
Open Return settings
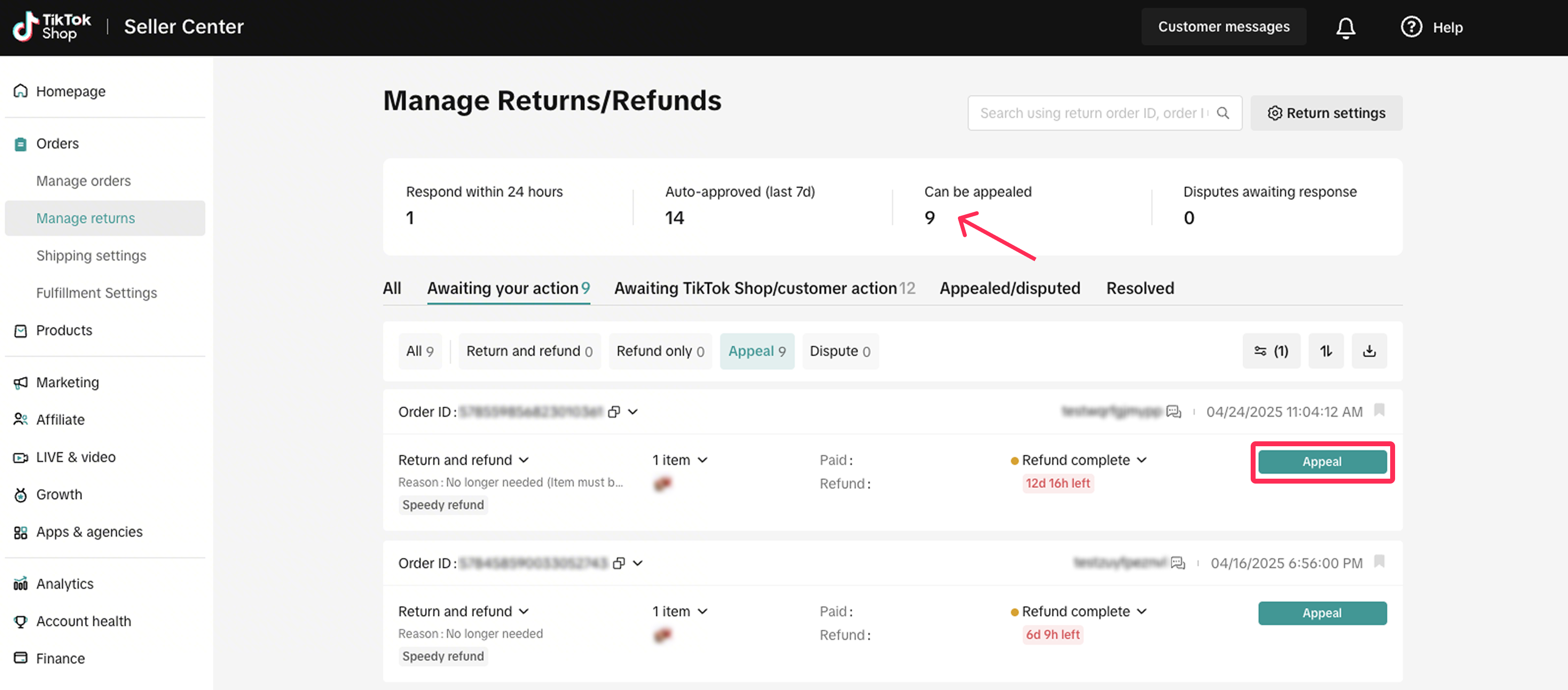1326,113
